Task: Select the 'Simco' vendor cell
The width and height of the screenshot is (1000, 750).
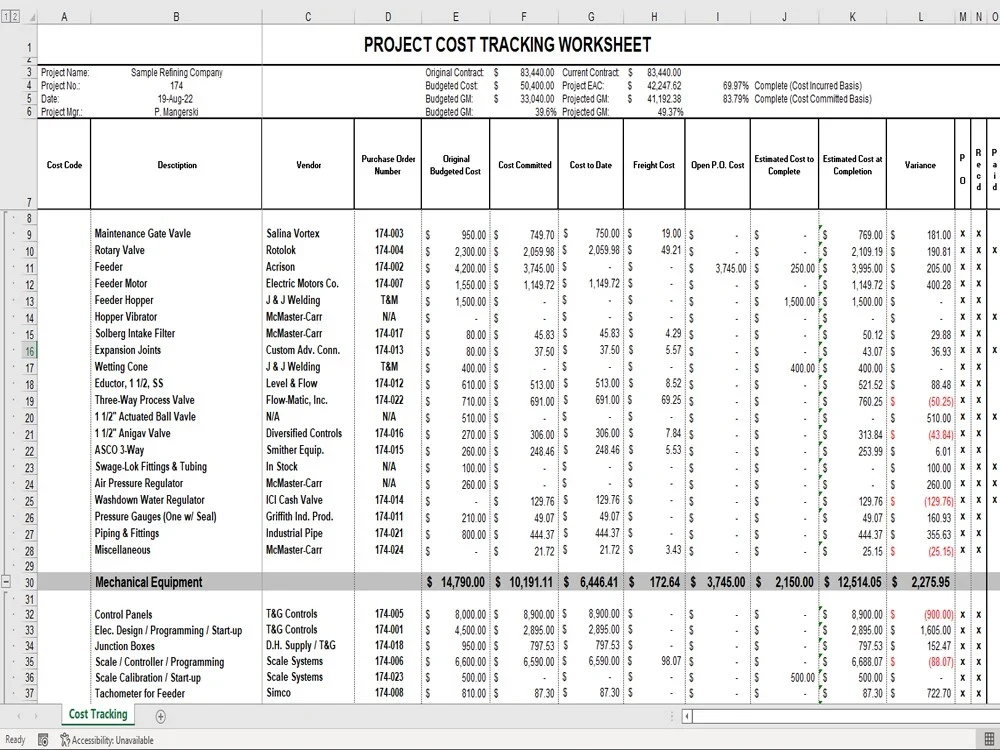Action: coord(308,693)
